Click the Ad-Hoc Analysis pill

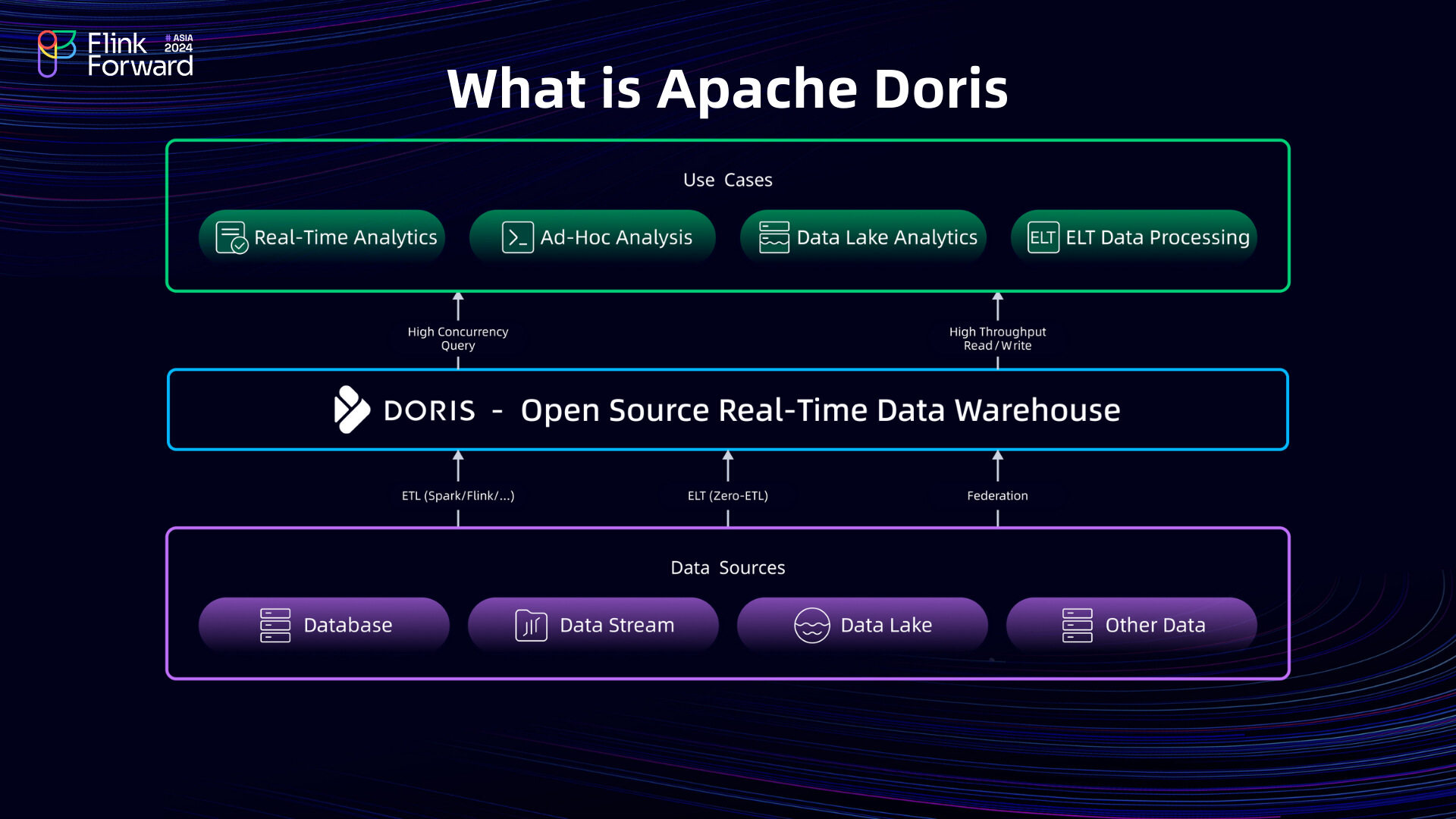592,237
